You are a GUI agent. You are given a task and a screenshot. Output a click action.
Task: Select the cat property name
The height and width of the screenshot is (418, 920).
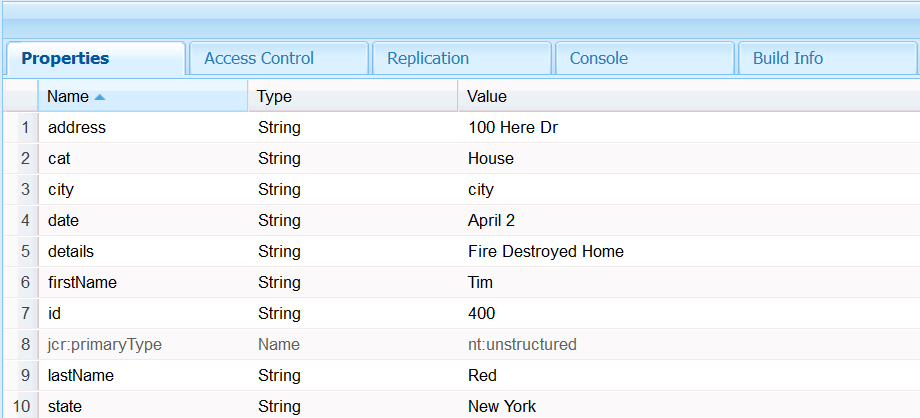click(59, 159)
